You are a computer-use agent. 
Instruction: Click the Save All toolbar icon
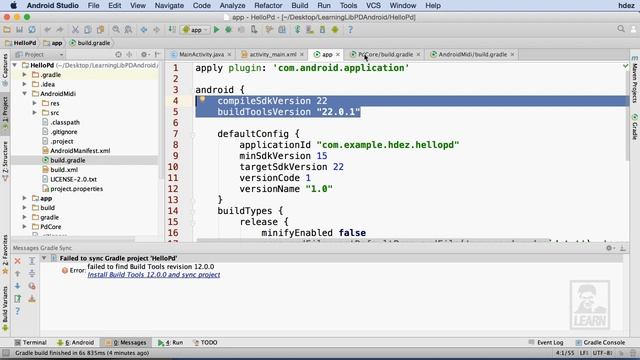19,29
